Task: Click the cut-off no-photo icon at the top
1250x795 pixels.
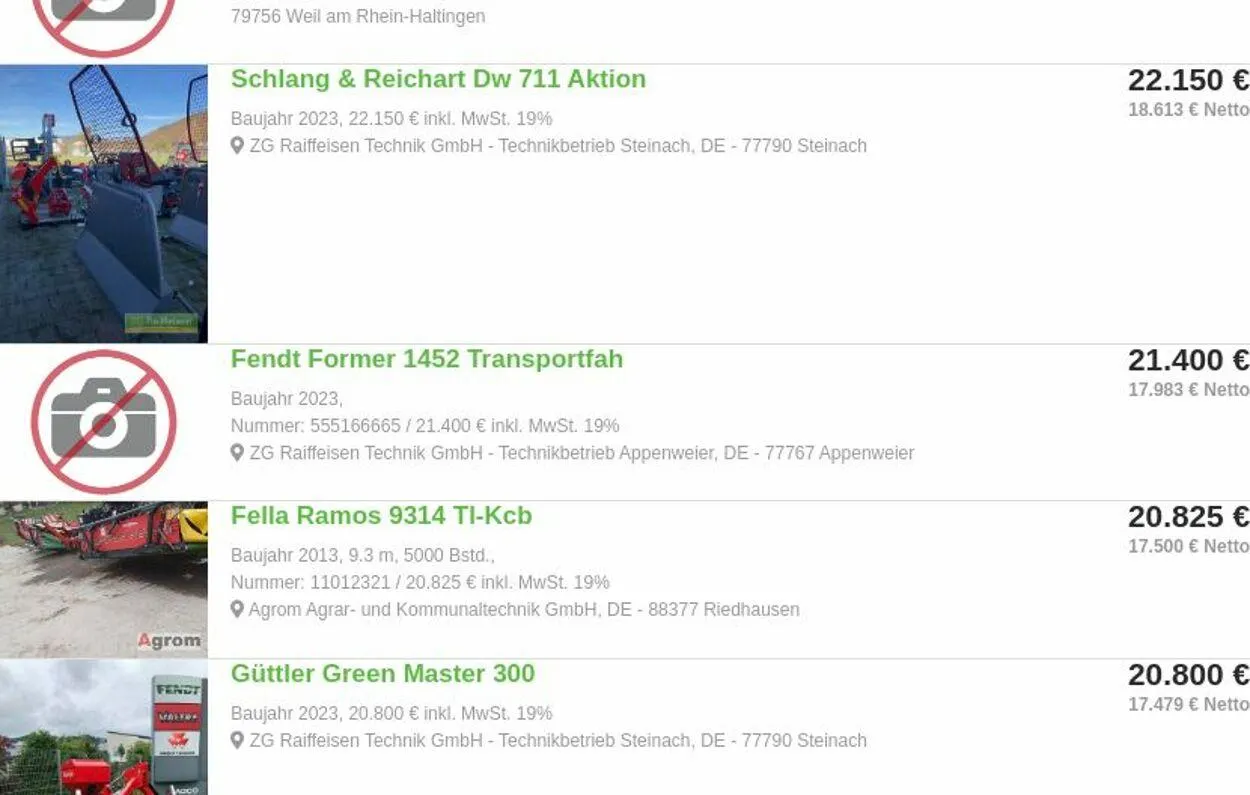Action: pyautogui.click(x=103, y=22)
